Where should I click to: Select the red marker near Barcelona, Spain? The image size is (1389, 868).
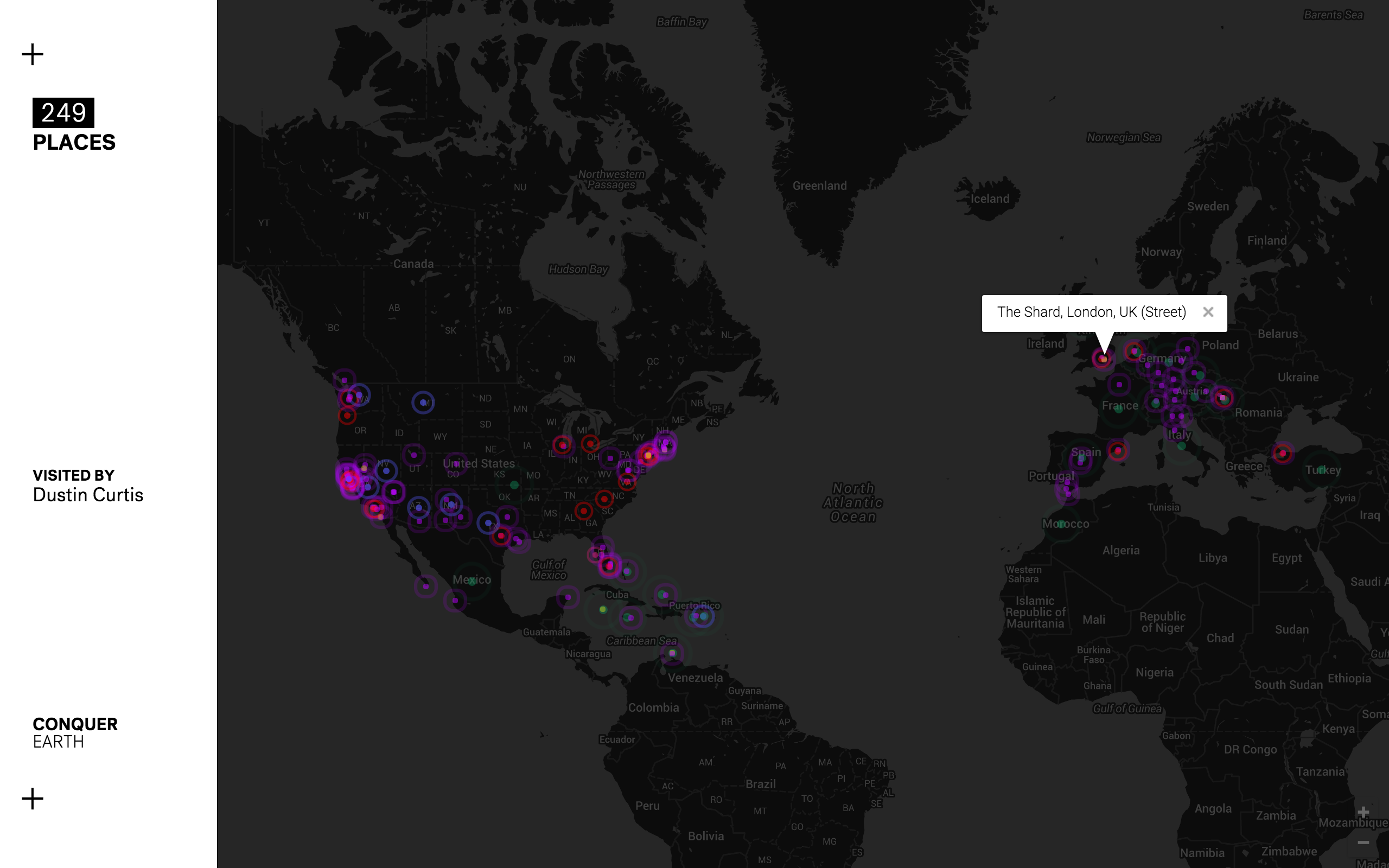[x=1118, y=451]
